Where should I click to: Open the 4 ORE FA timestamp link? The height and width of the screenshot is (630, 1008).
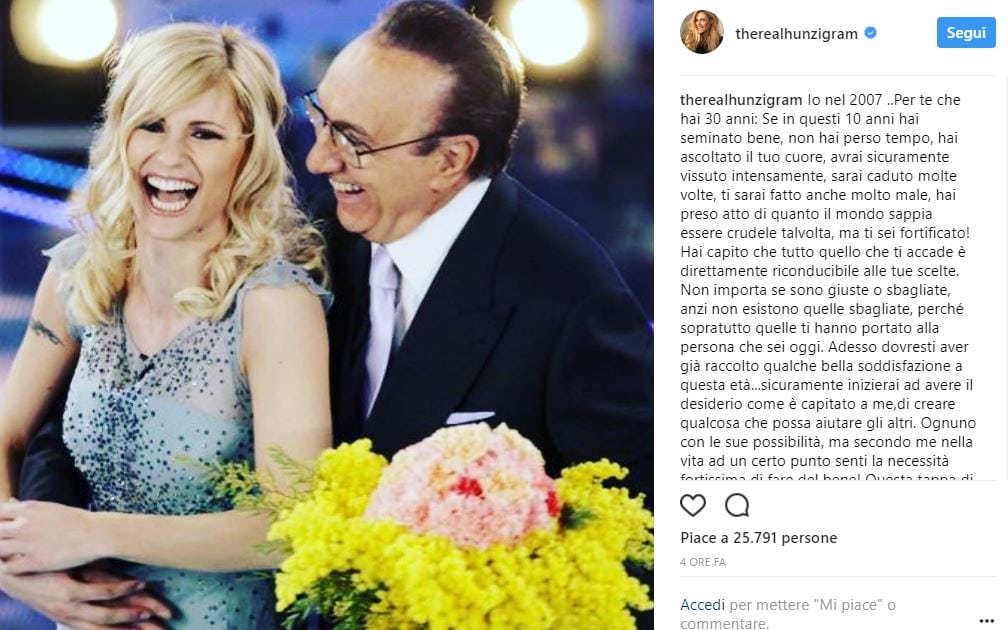coord(703,562)
